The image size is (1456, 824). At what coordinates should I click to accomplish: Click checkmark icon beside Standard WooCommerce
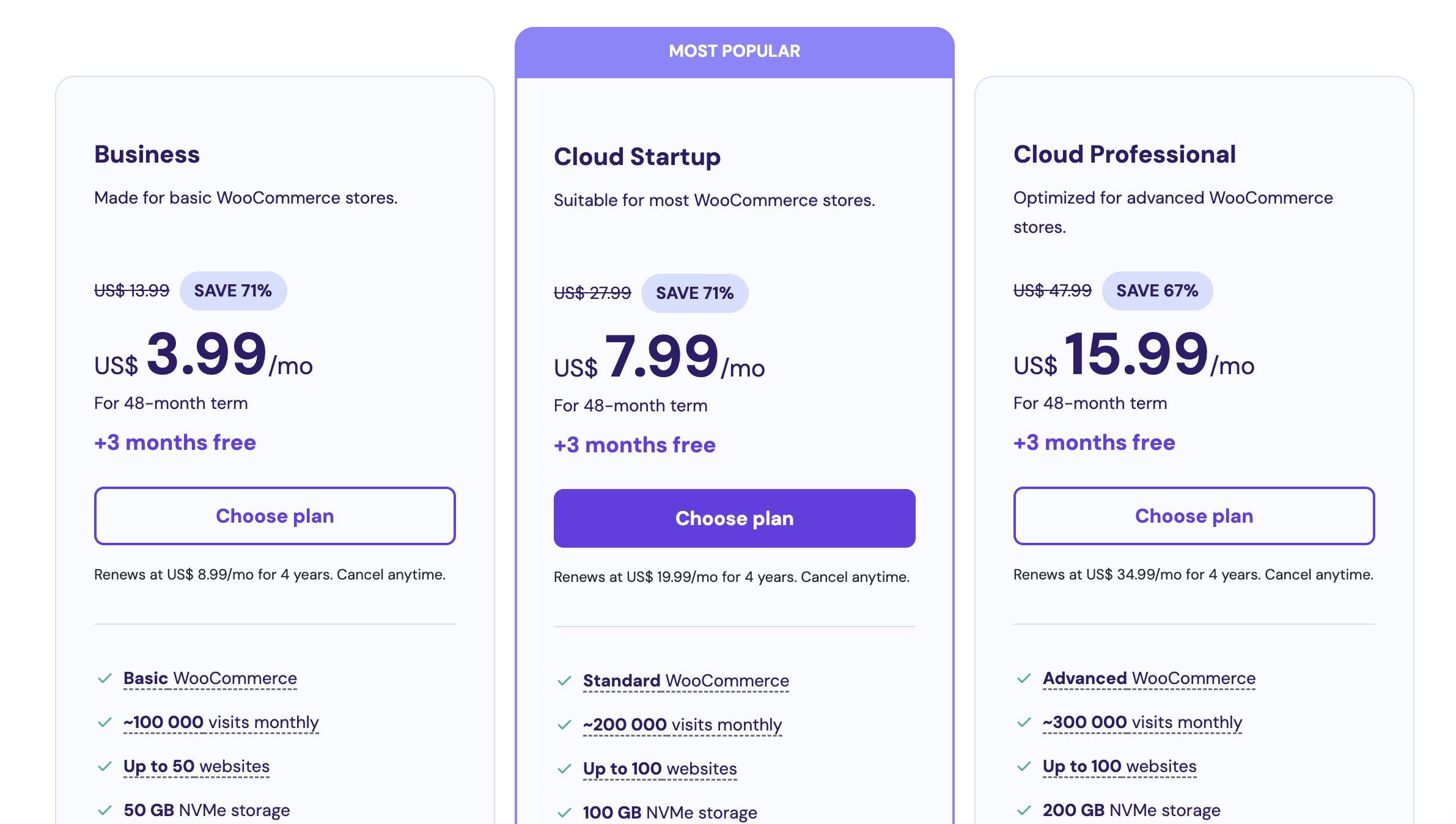564,681
